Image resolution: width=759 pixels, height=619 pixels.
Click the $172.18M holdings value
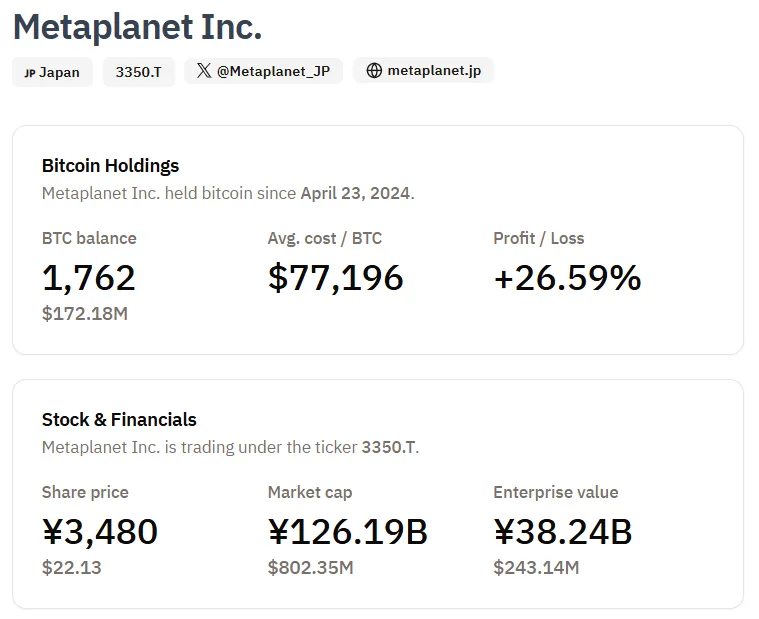point(85,314)
